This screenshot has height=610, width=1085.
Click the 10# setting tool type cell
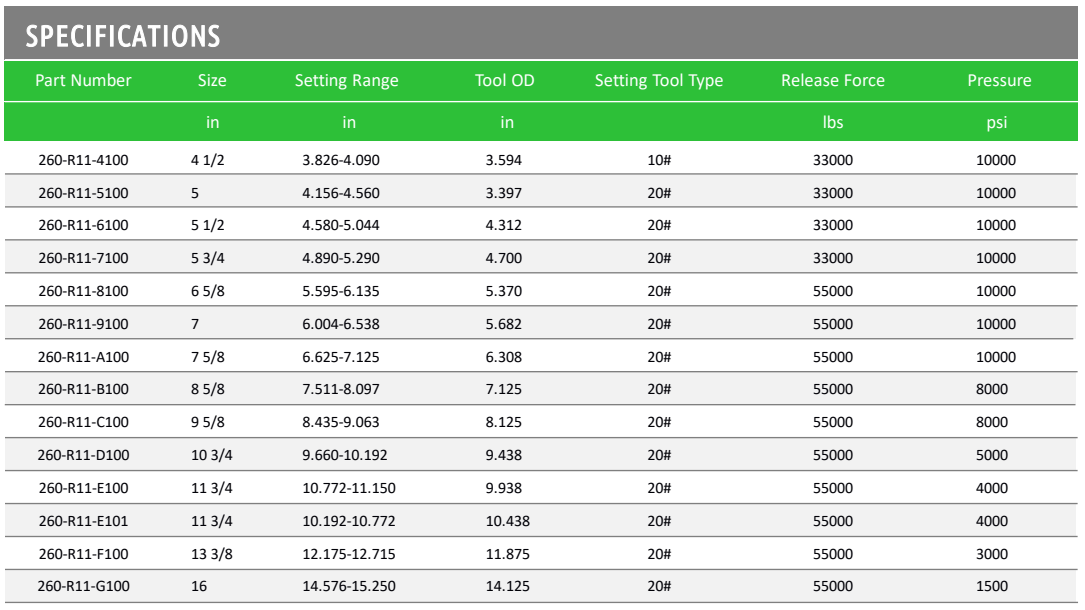659,160
